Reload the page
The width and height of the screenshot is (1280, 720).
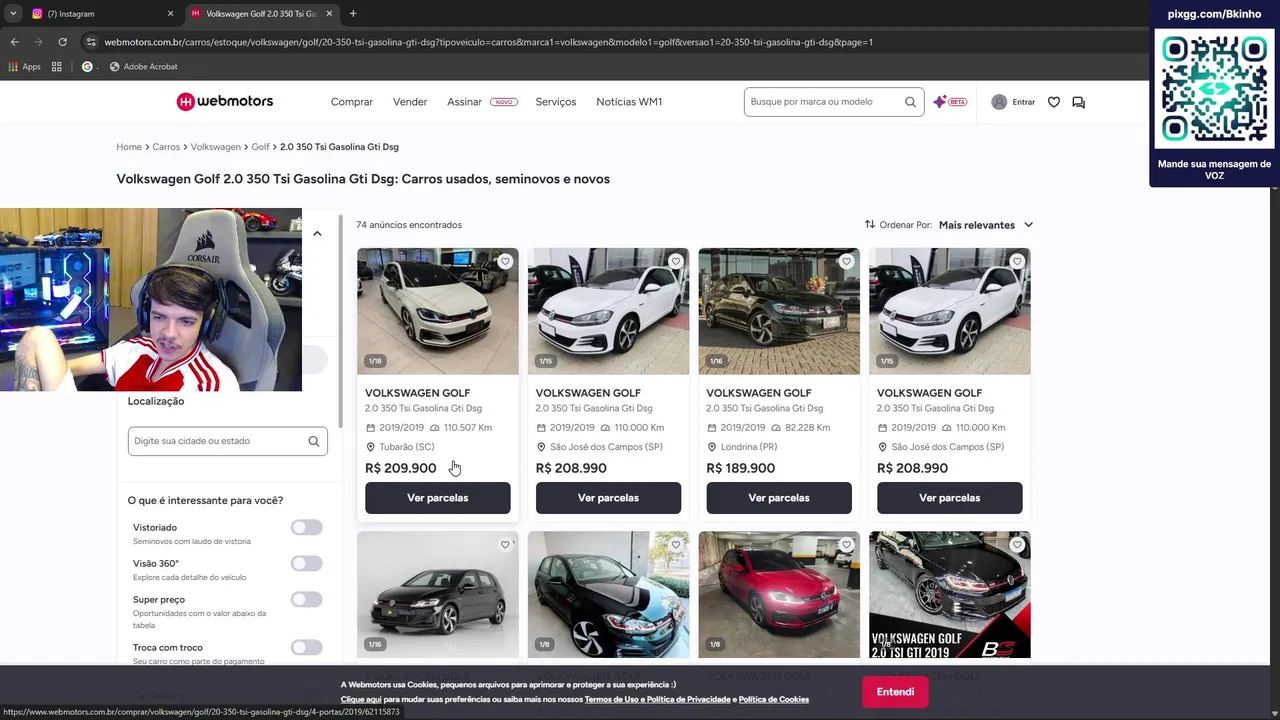pos(62,42)
